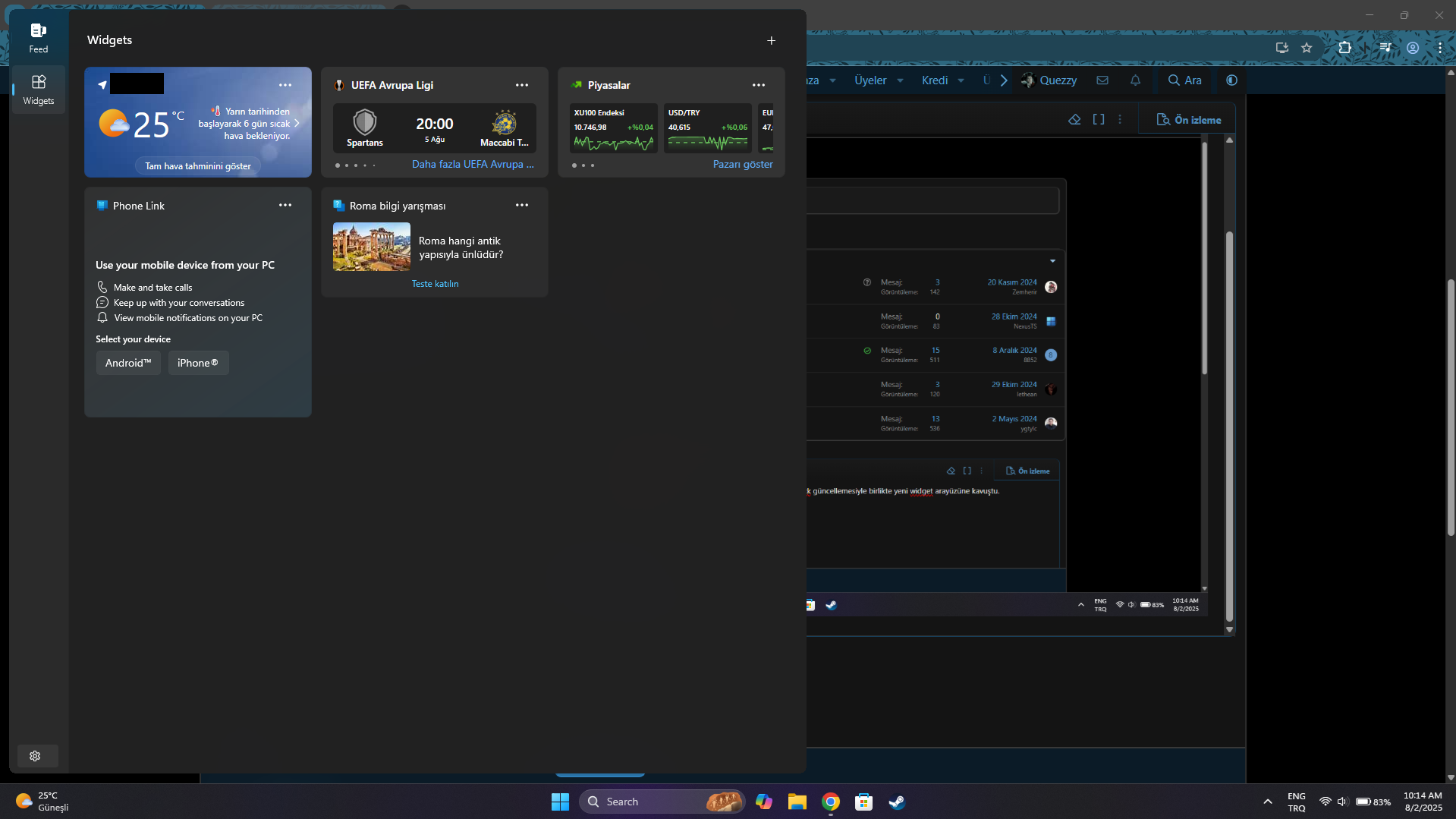
Task: Open editor more options vertical dots
Action: coord(1120,119)
